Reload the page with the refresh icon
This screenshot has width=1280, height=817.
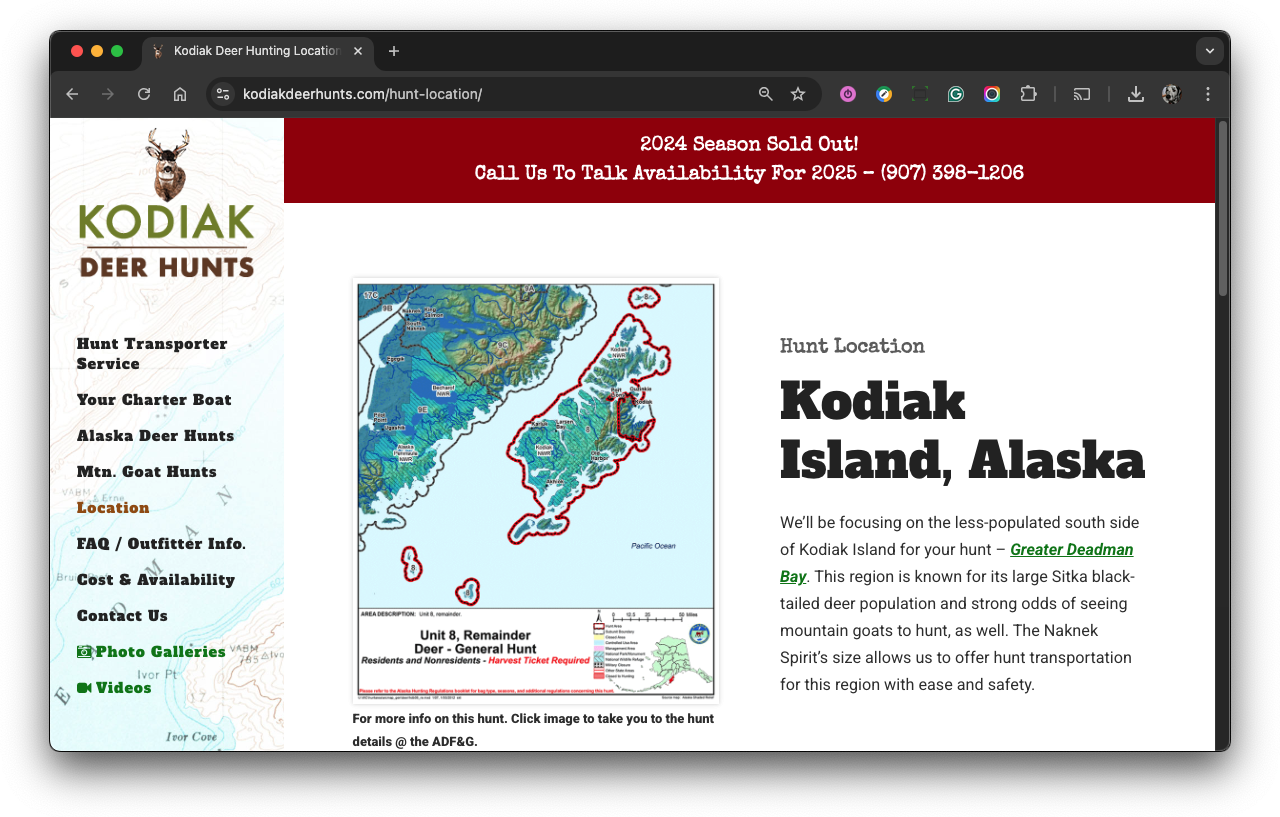pyautogui.click(x=144, y=94)
